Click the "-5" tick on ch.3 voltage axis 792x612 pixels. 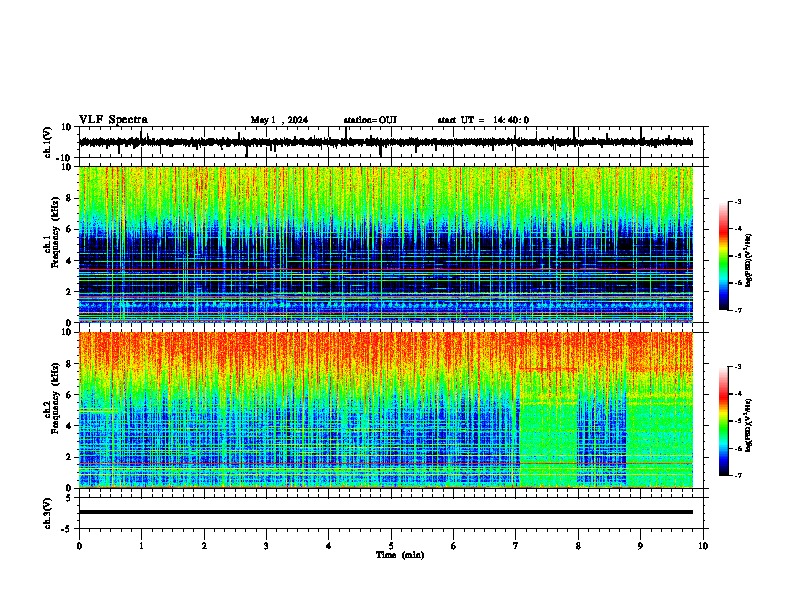67,529
